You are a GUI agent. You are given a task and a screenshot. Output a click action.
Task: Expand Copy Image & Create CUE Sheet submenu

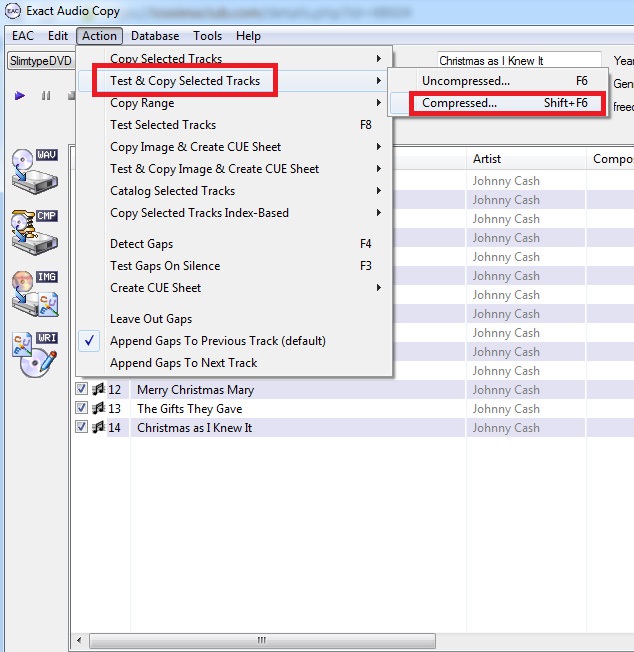click(x=234, y=147)
